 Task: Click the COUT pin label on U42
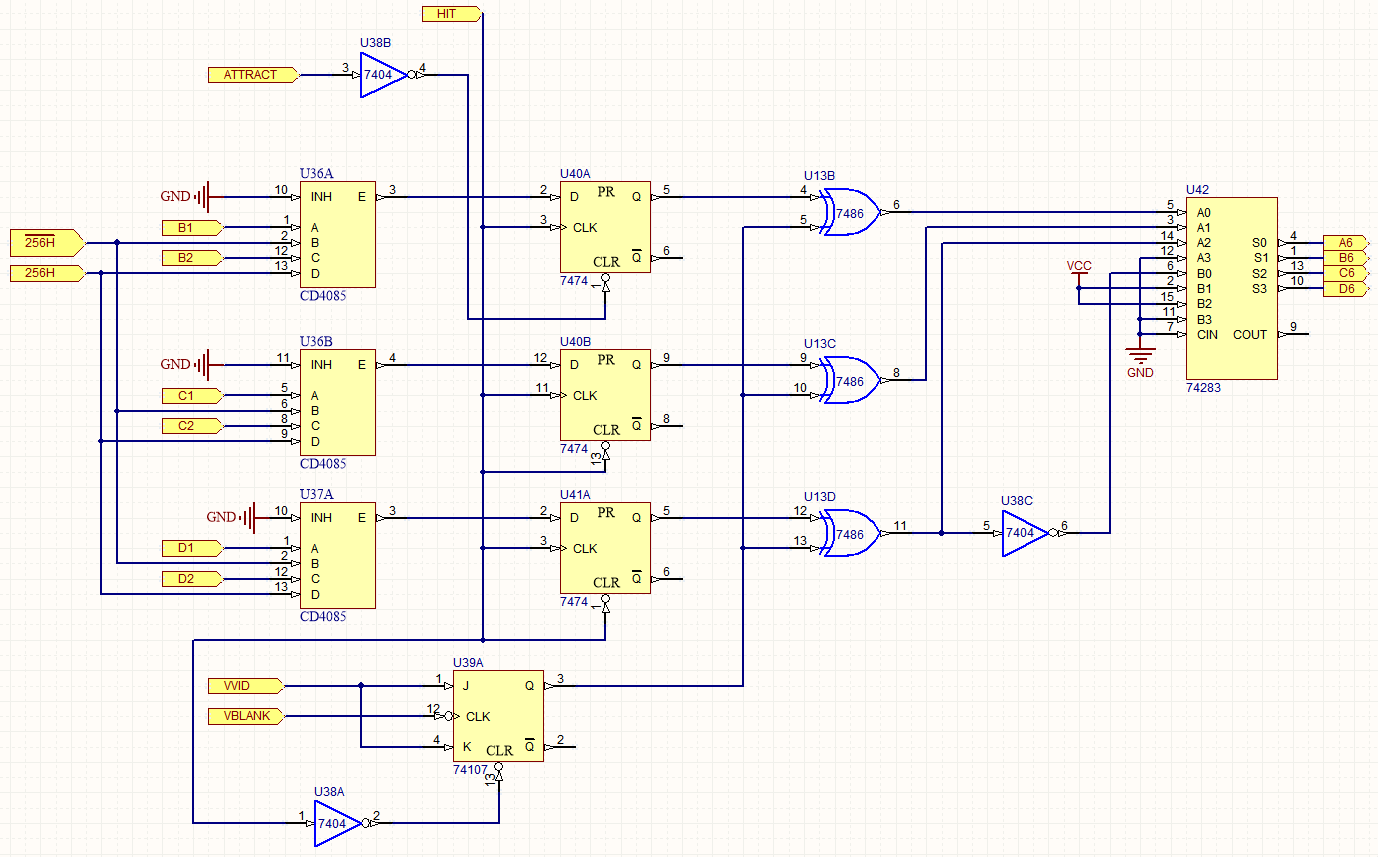point(1250,335)
